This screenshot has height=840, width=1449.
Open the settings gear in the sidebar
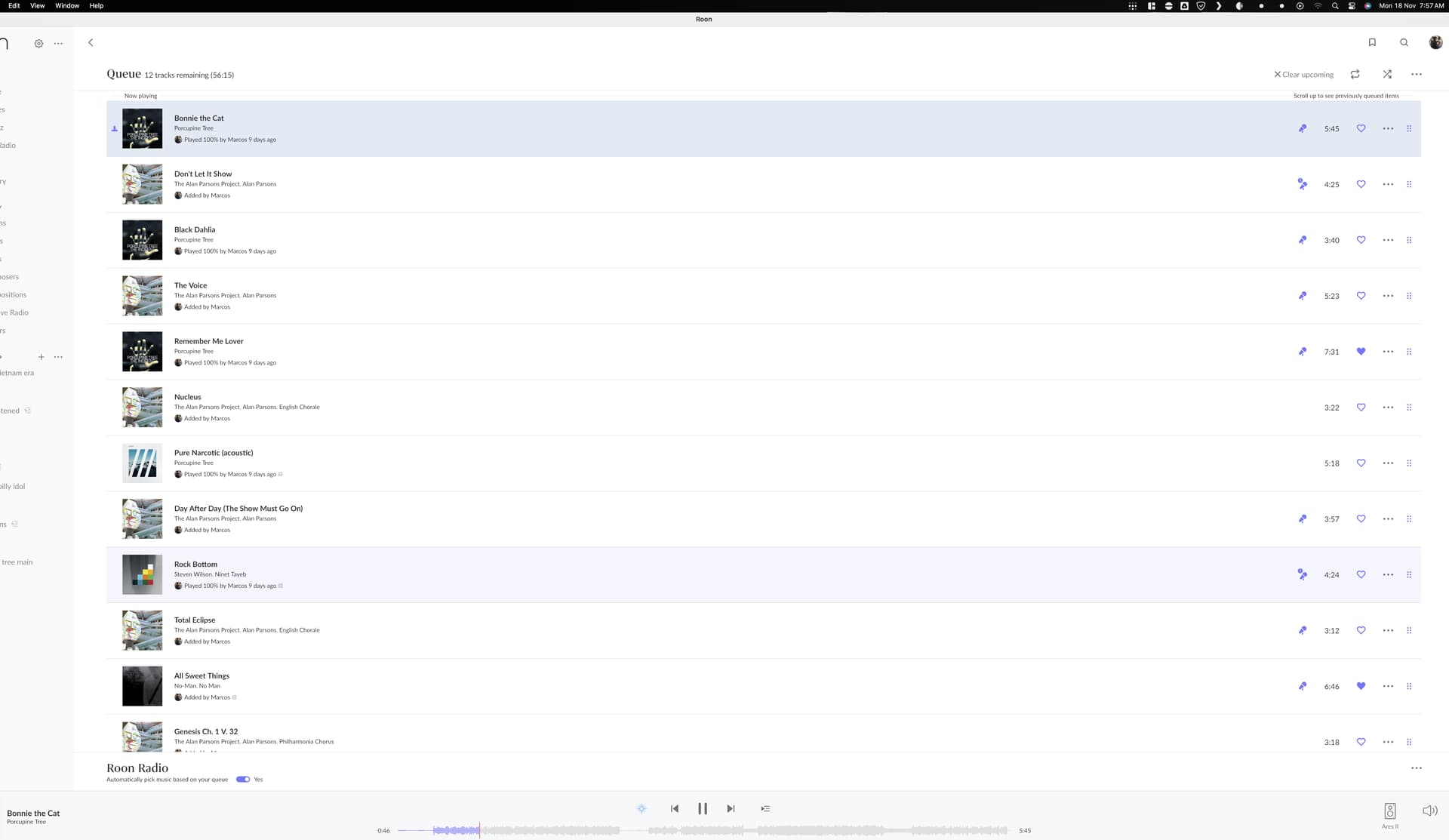click(x=38, y=43)
